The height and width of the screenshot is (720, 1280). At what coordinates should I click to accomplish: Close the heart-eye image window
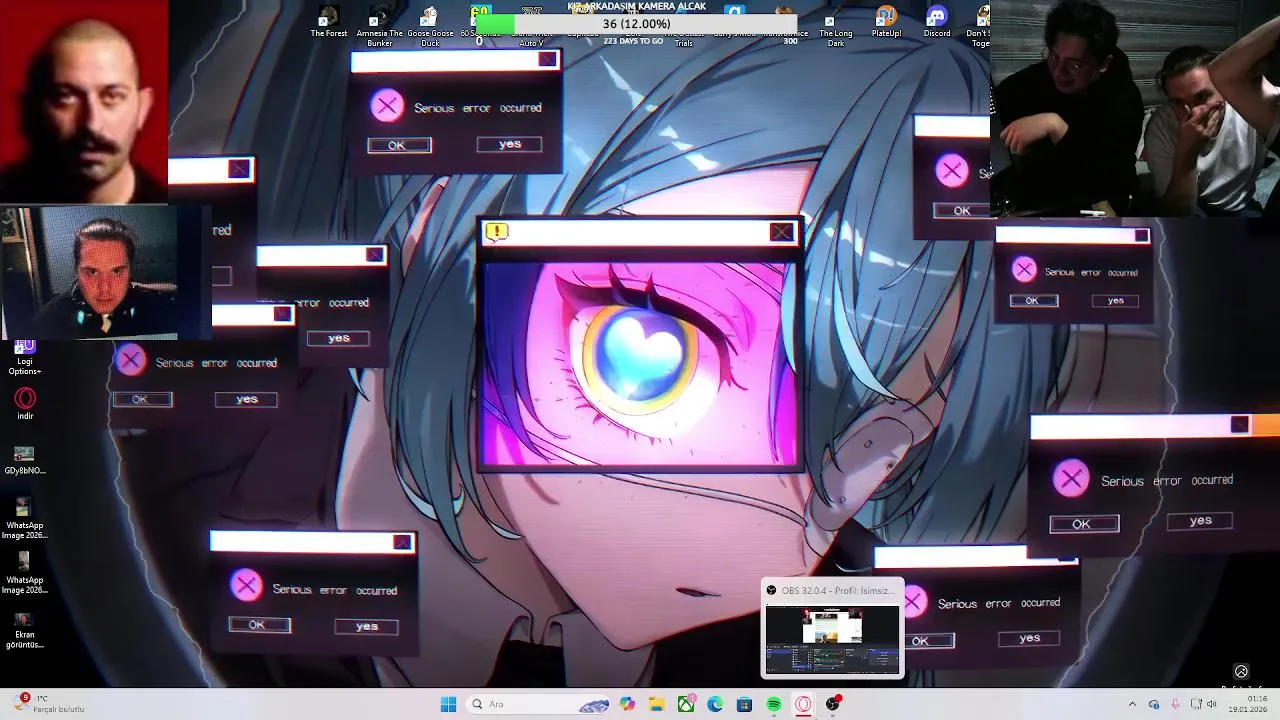pyautogui.click(x=781, y=232)
